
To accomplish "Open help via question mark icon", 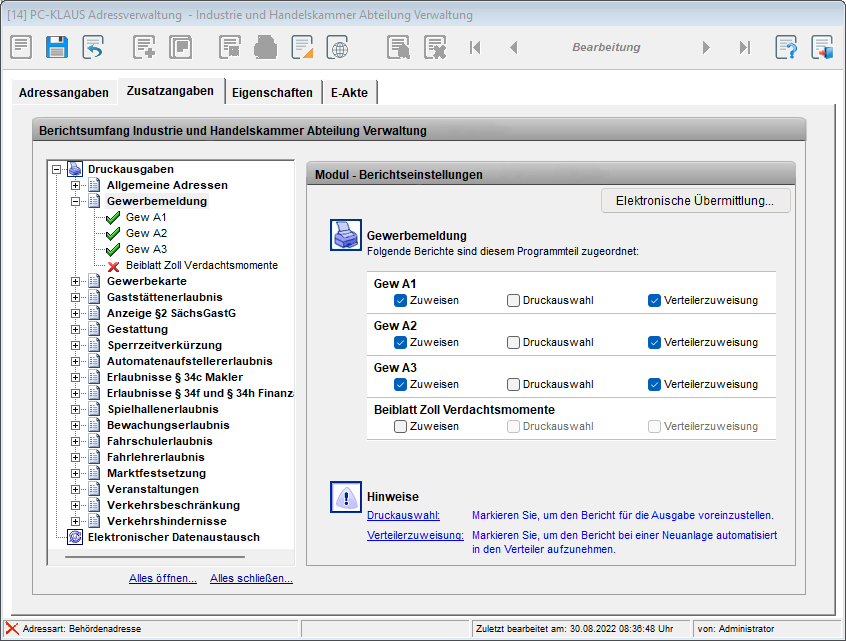I will (786, 47).
